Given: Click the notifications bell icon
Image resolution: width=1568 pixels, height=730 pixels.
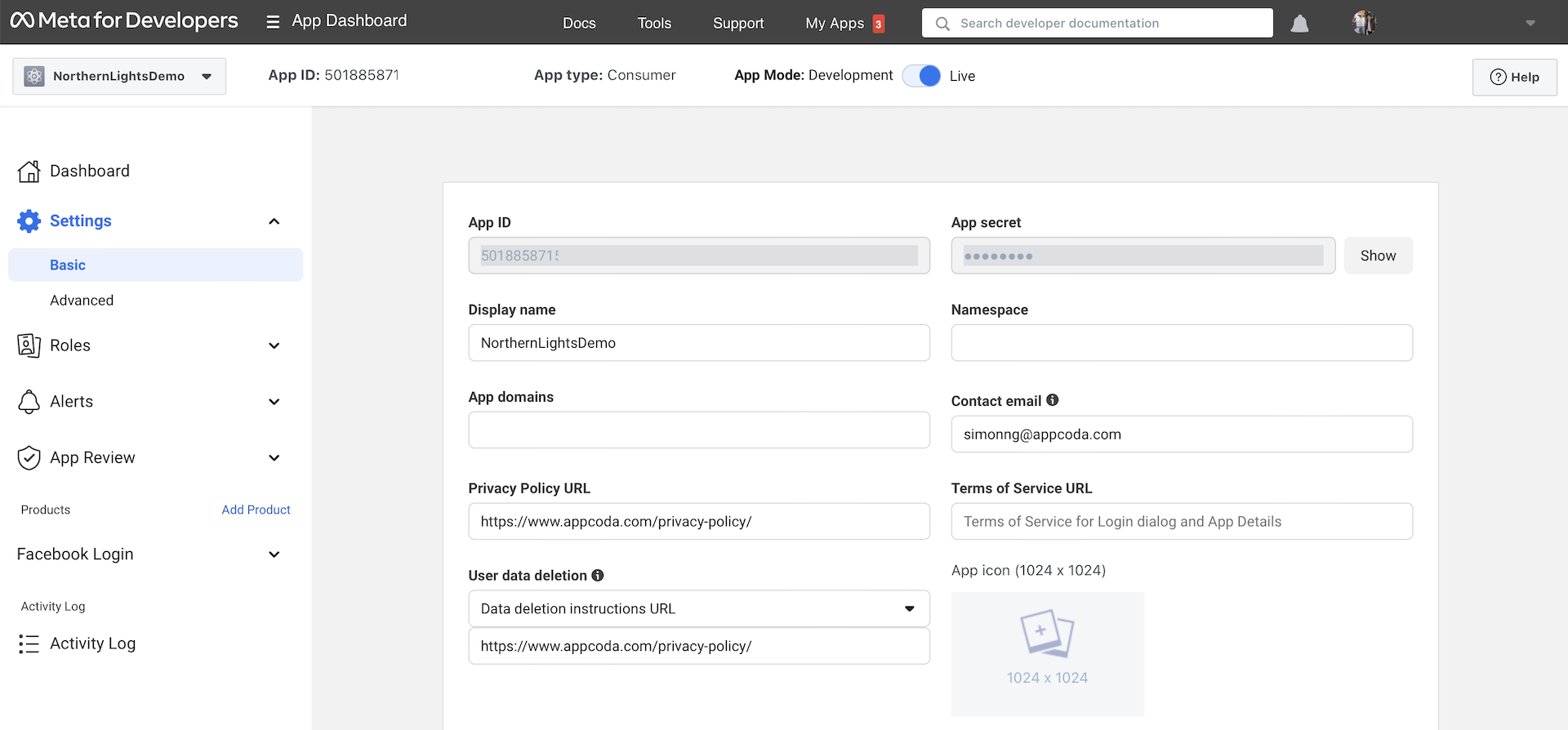Looking at the screenshot, I should (x=1299, y=24).
